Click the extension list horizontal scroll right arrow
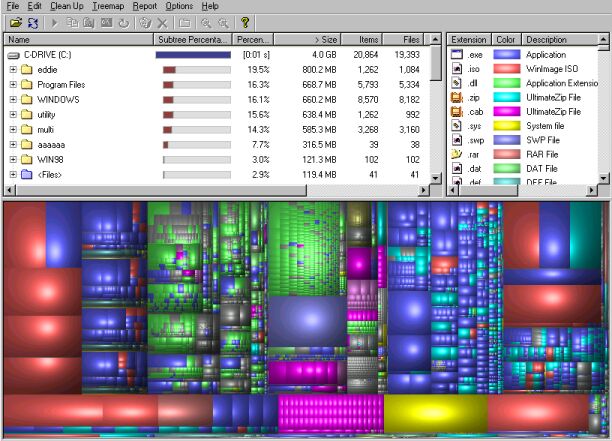Viewport: 612px width, 441px height. (592, 190)
